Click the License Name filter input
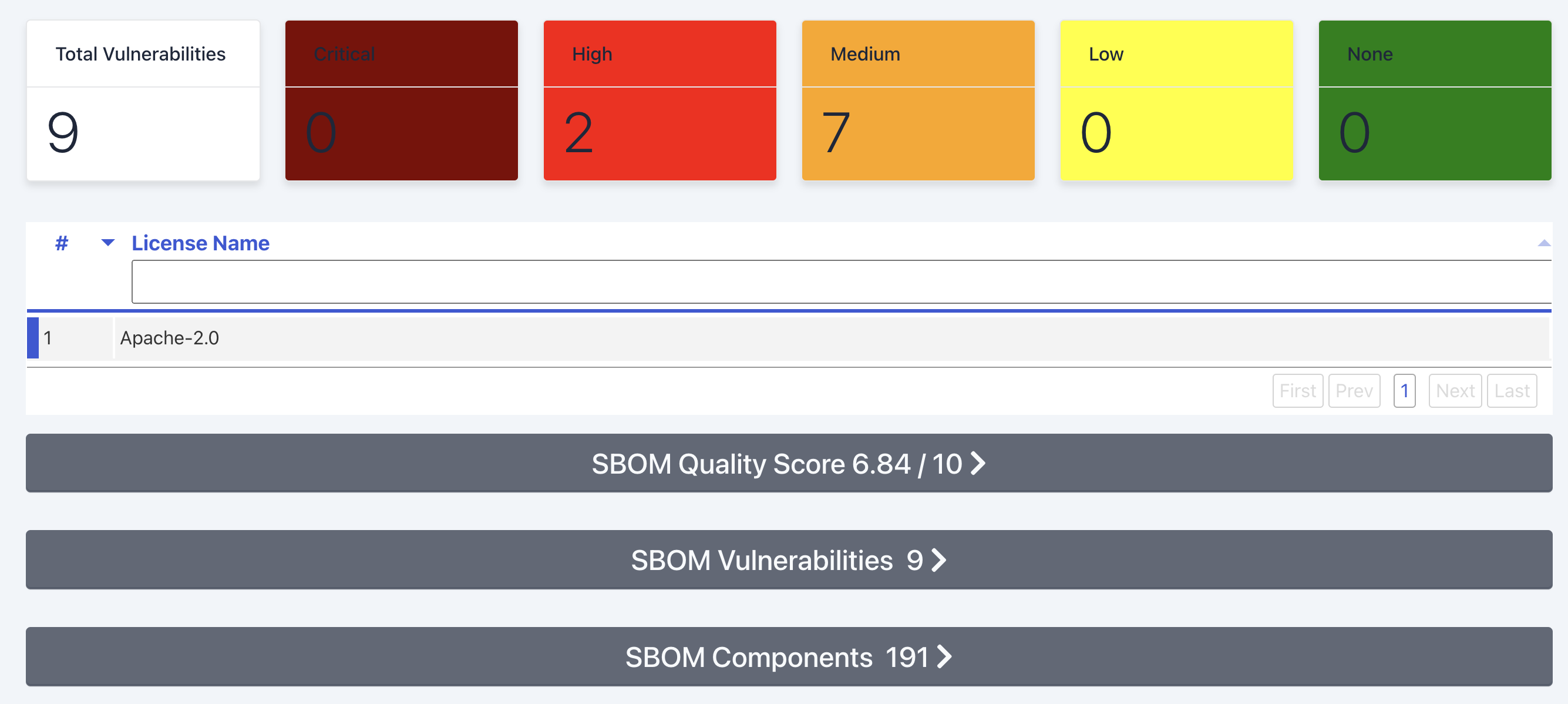 [840, 282]
